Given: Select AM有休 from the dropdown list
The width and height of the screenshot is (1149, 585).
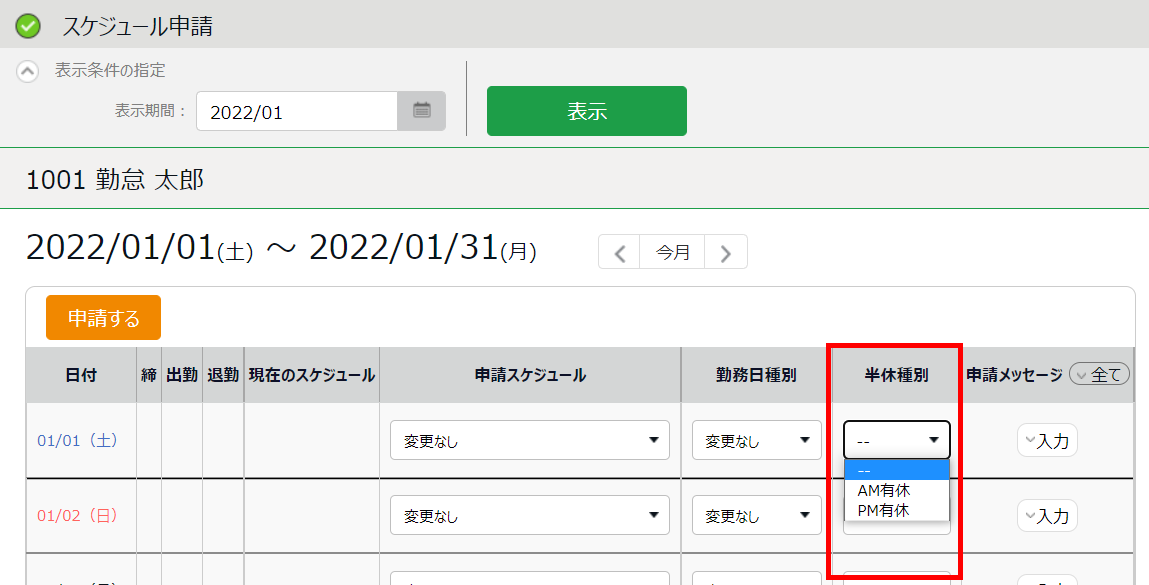Looking at the screenshot, I should pyautogui.click(x=884, y=490).
